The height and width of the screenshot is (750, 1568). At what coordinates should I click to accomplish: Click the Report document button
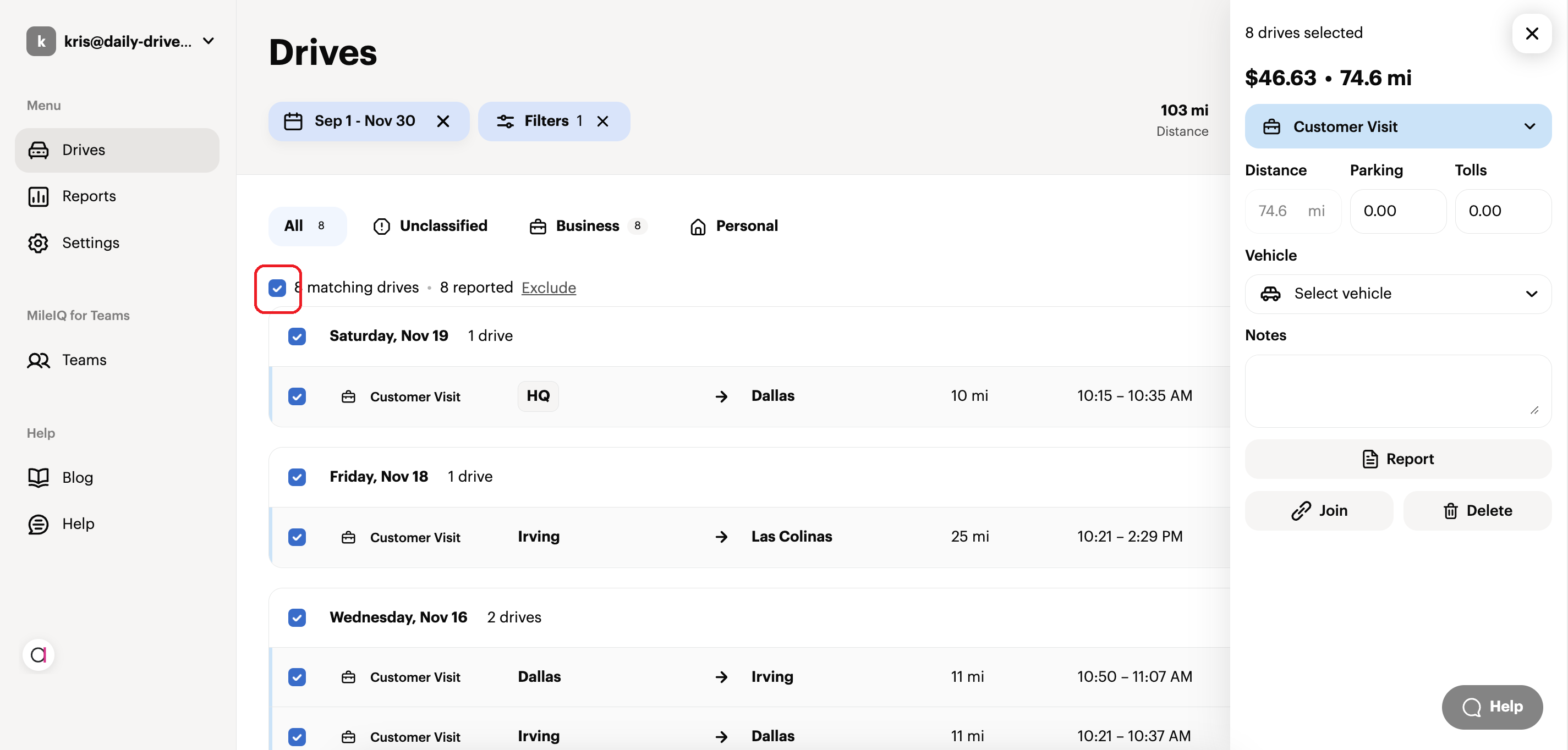[x=1397, y=459]
